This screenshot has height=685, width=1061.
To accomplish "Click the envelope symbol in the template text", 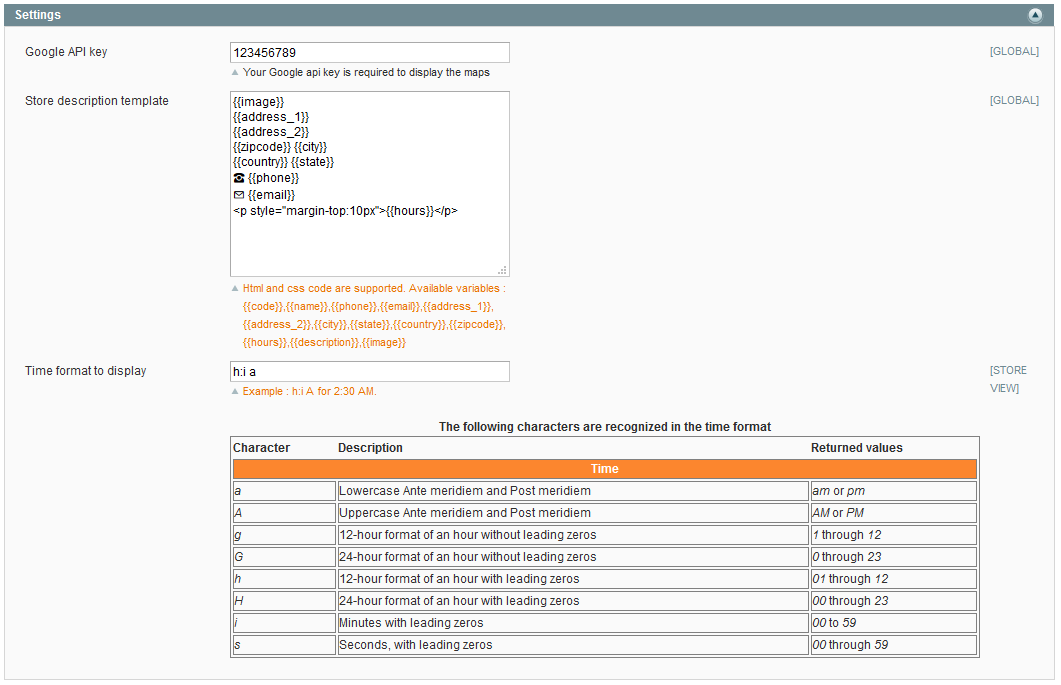I will click(x=239, y=195).
